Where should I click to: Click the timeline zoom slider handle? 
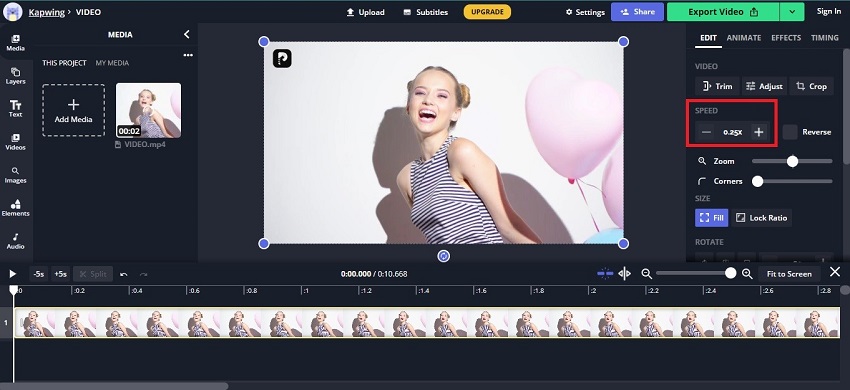click(x=731, y=273)
